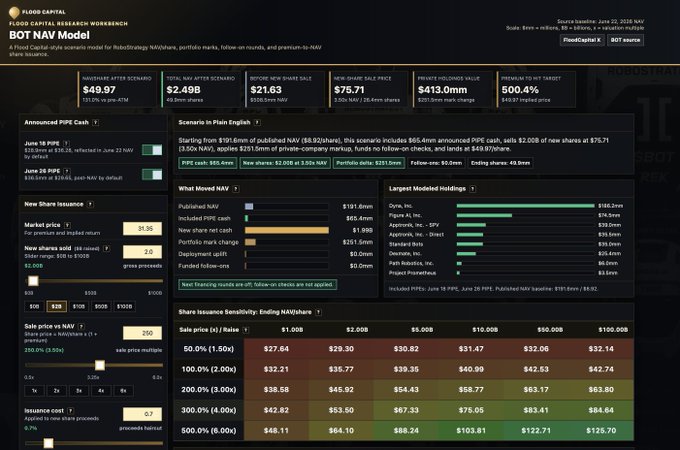Open help icon next to Issuance cost
680x450 pixels.
coord(70,411)
